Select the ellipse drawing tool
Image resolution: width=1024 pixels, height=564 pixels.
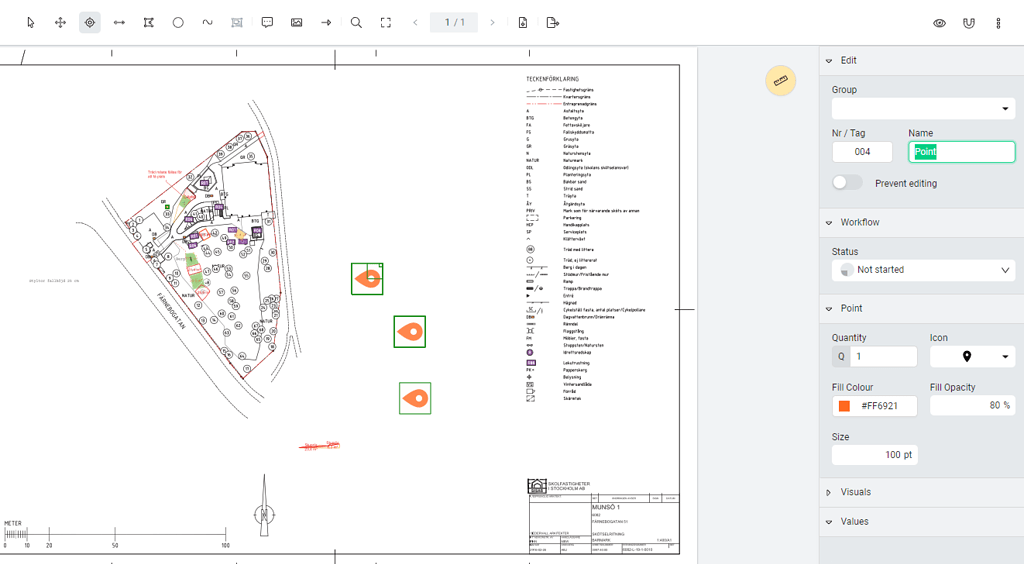(x=178, y=23)
